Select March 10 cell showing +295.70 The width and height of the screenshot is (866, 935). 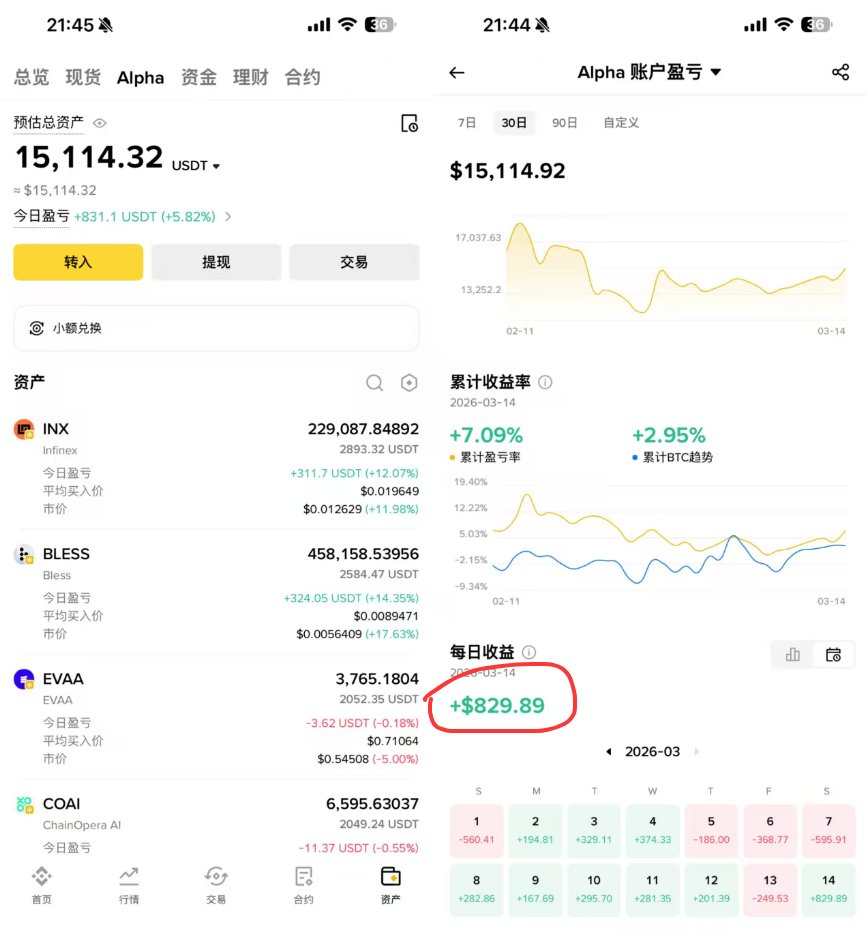[x=594, y=890]
